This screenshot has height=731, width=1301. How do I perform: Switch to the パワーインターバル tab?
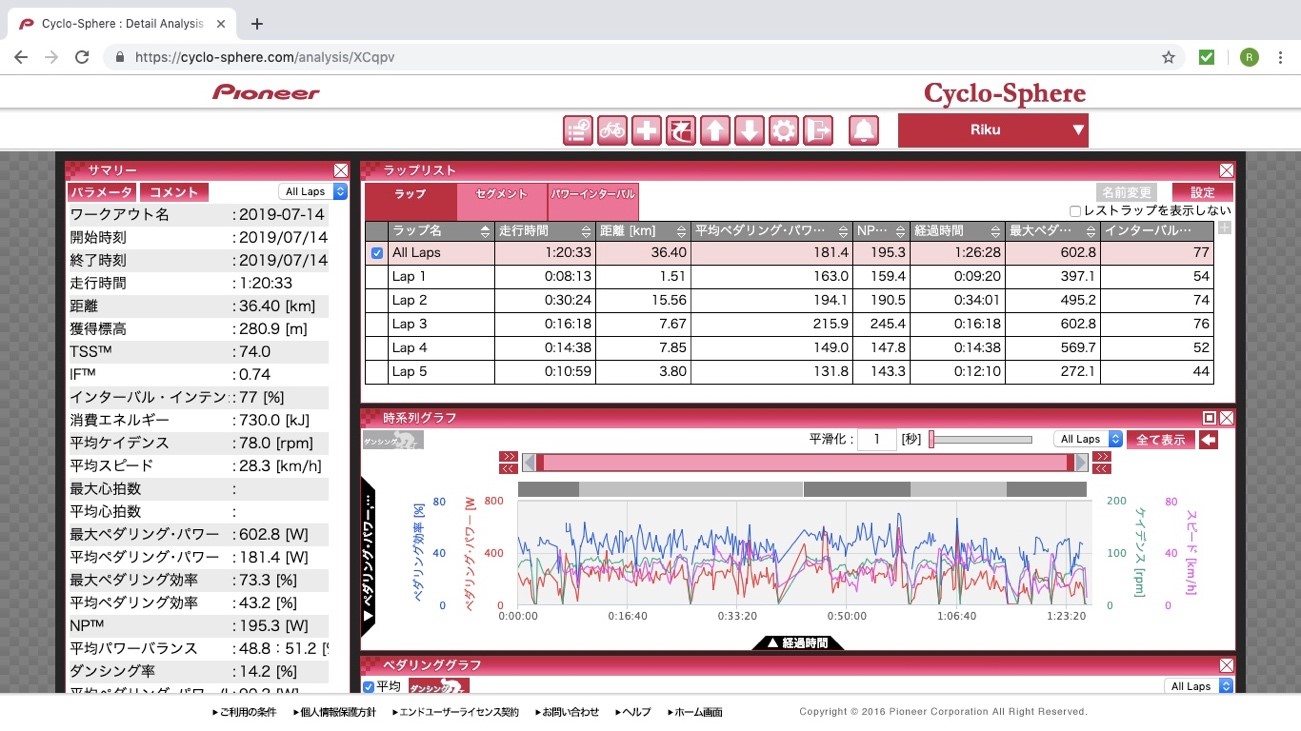tap(593, 194)
